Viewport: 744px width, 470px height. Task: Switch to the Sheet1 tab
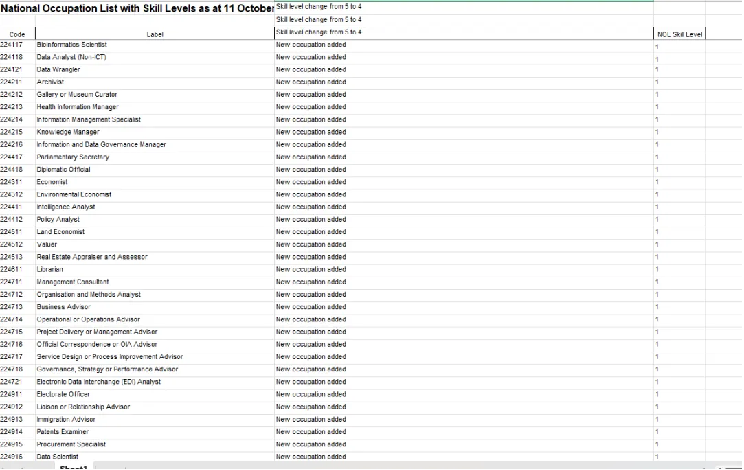74,467
